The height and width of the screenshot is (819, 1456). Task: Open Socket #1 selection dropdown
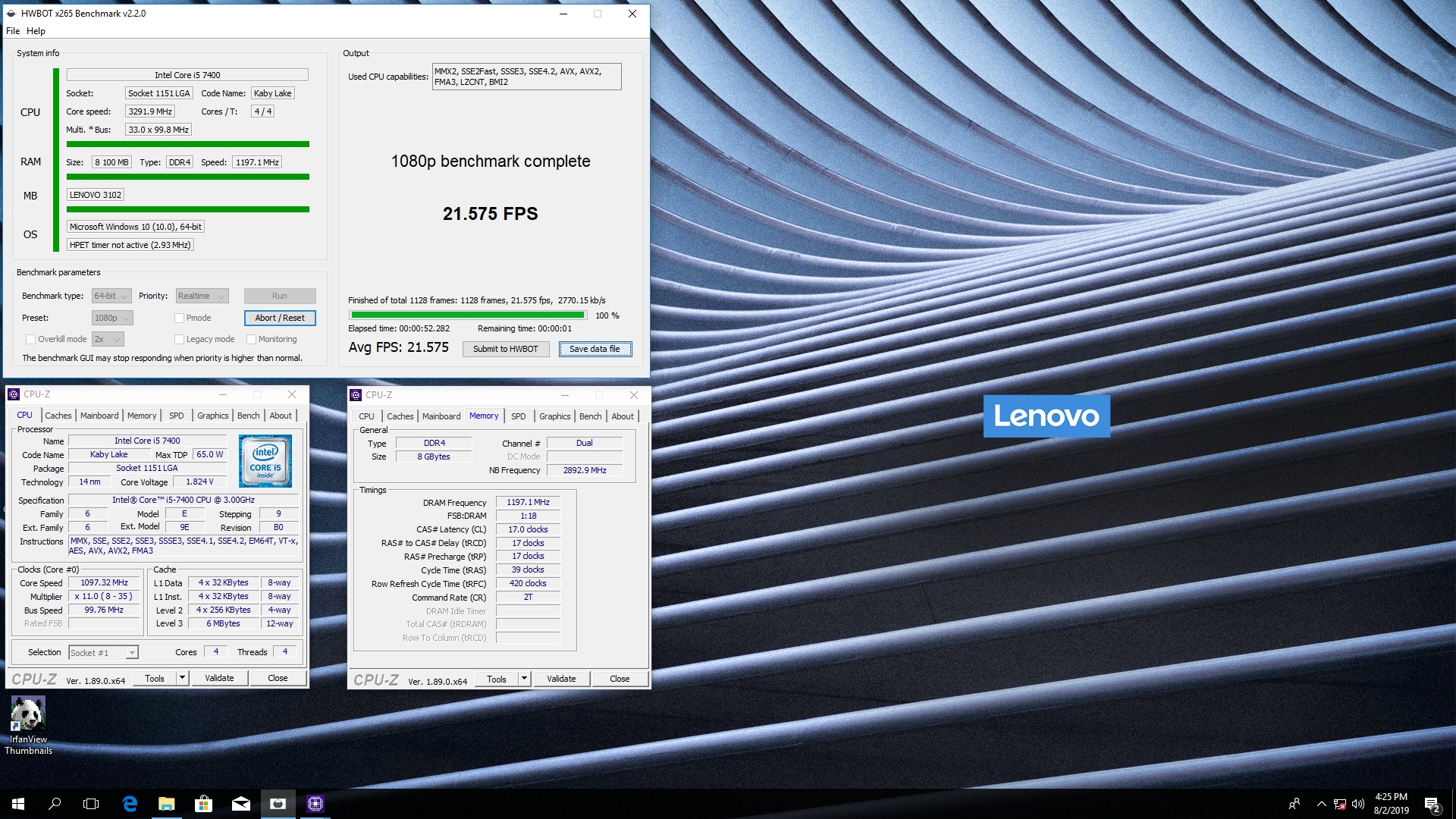[103, 652]
